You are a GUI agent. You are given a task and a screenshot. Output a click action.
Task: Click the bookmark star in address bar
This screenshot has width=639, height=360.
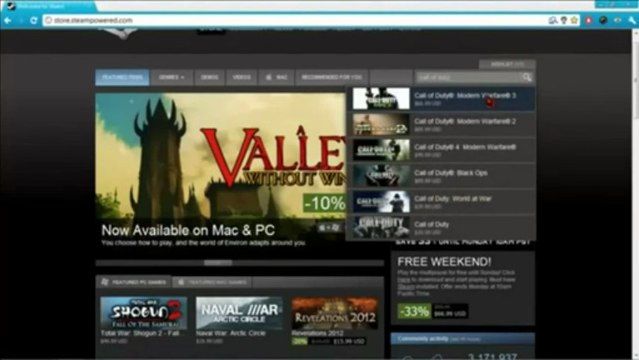pyautogui.click(x=574, y=20)
